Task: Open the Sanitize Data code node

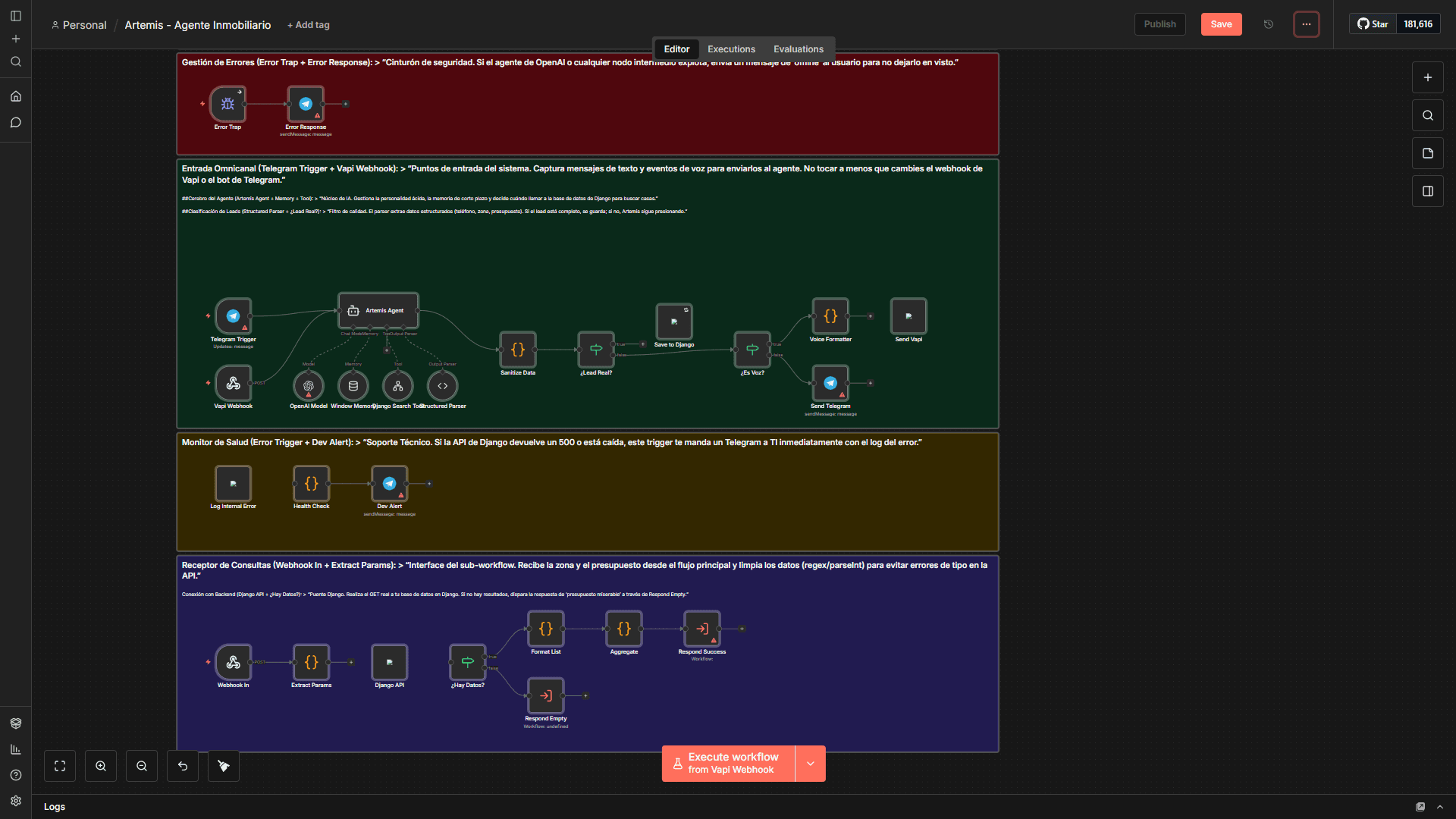Action: click(518, 350)
